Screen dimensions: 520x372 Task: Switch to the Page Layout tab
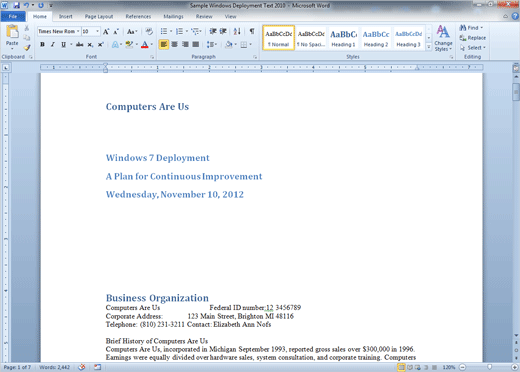(x=99, y=16)
